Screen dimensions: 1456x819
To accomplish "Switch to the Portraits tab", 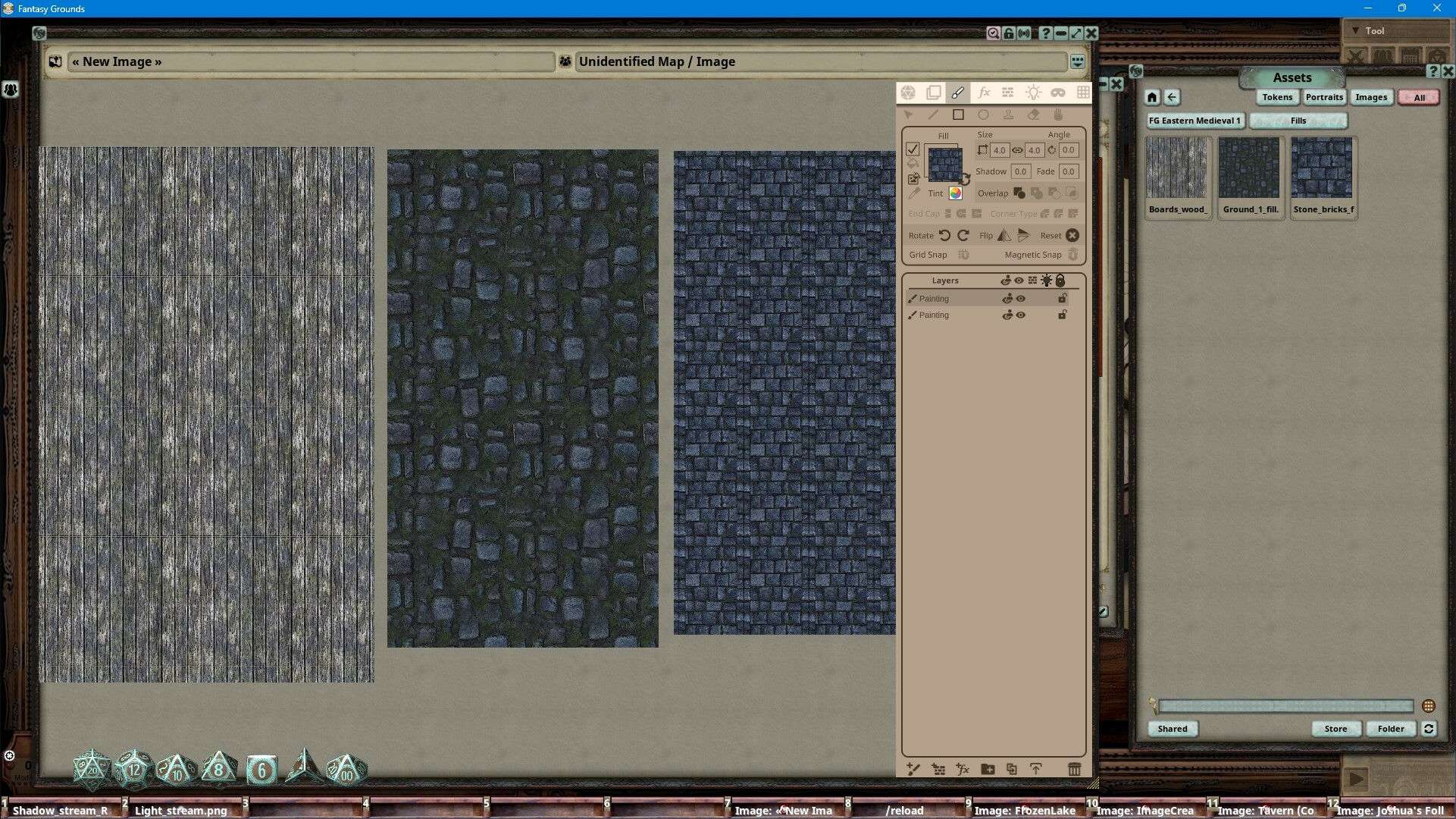I will click(1323, 97).
